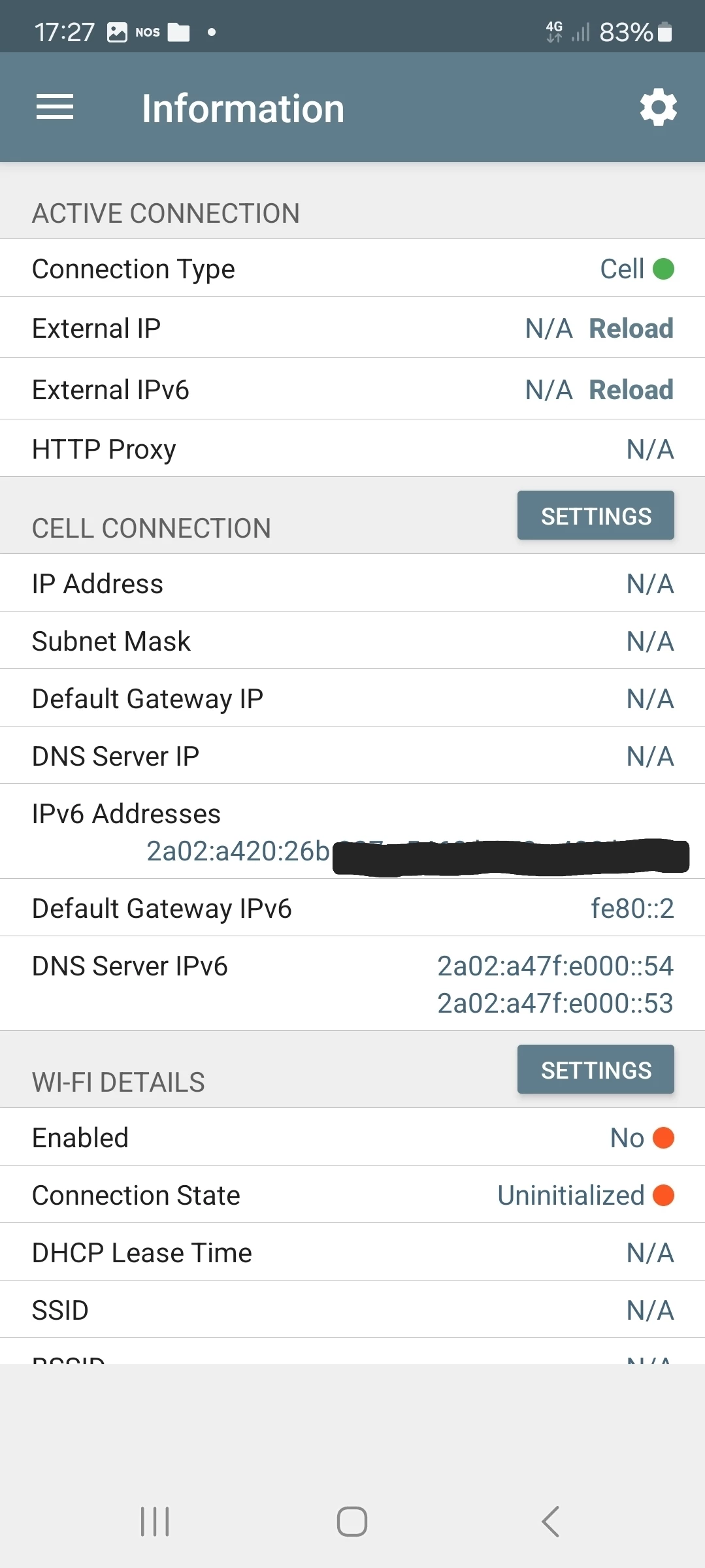The width and height of the screenshot is (705, 1568).
Task: Open Wi-Fi Details settings button
Action: coord(595,1070)
